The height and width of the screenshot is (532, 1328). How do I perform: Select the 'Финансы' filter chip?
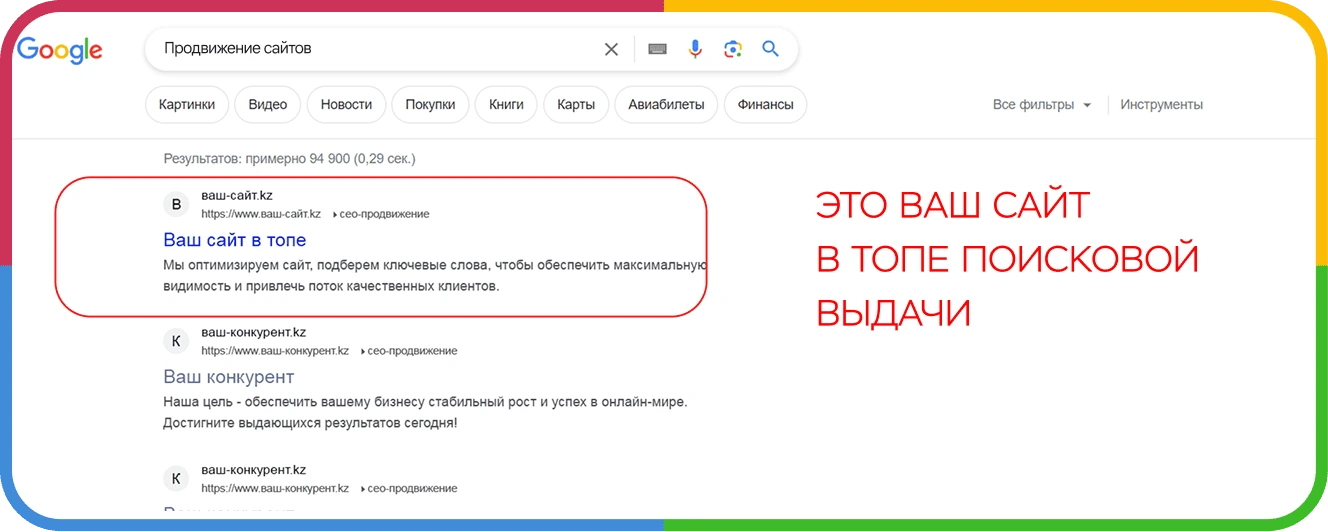[x=765, y=104]
